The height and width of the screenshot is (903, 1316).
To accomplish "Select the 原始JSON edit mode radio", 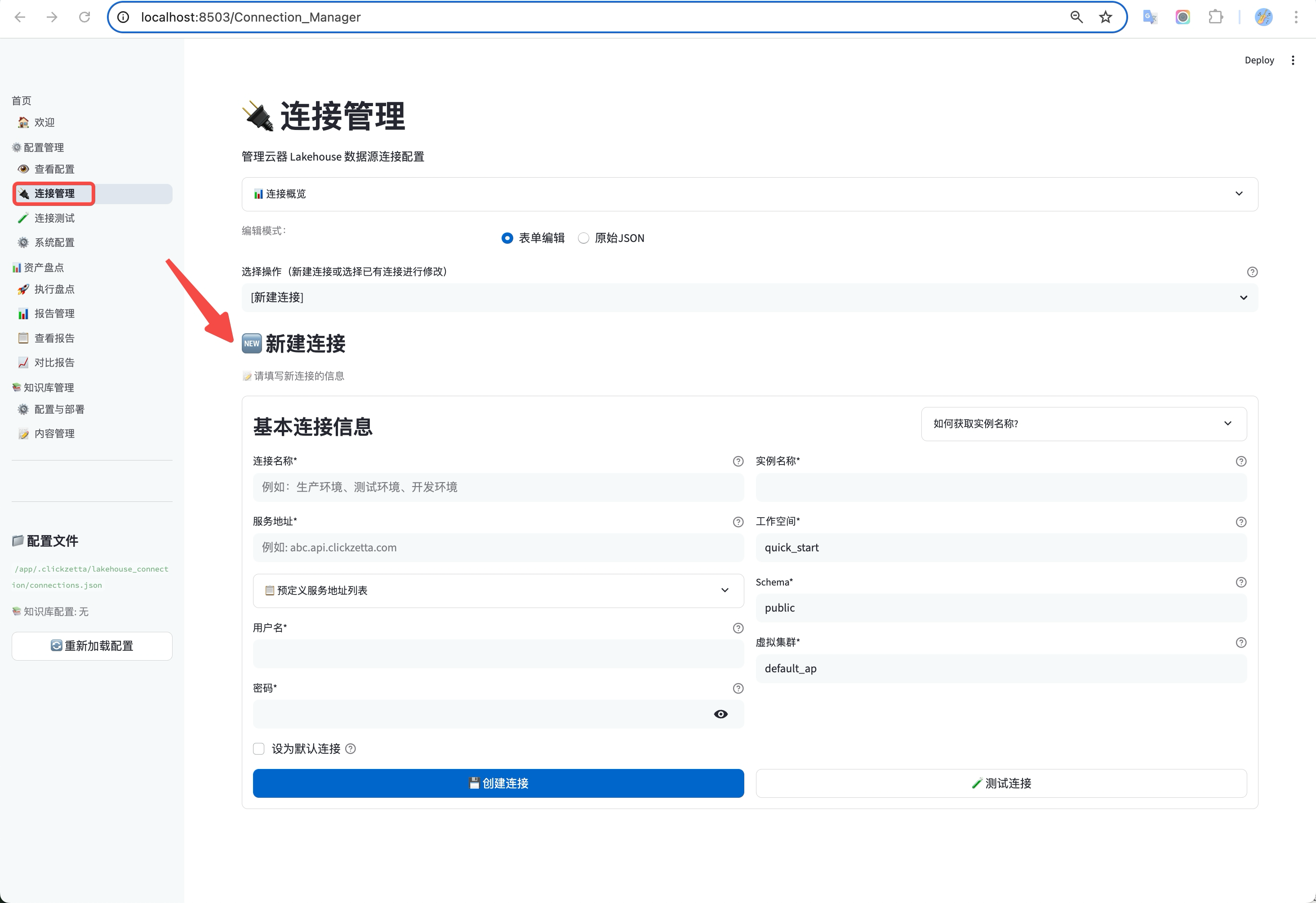I will (x=583, y=238).
